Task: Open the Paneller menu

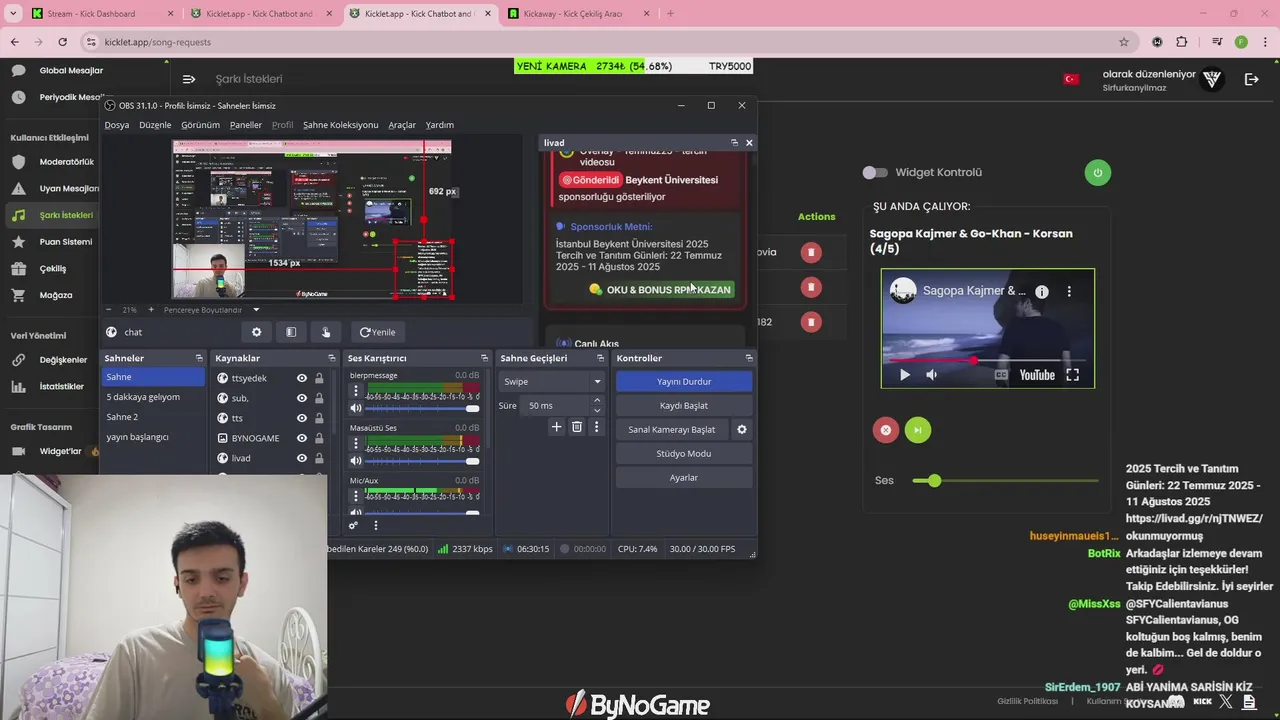Action: (246, 125)
